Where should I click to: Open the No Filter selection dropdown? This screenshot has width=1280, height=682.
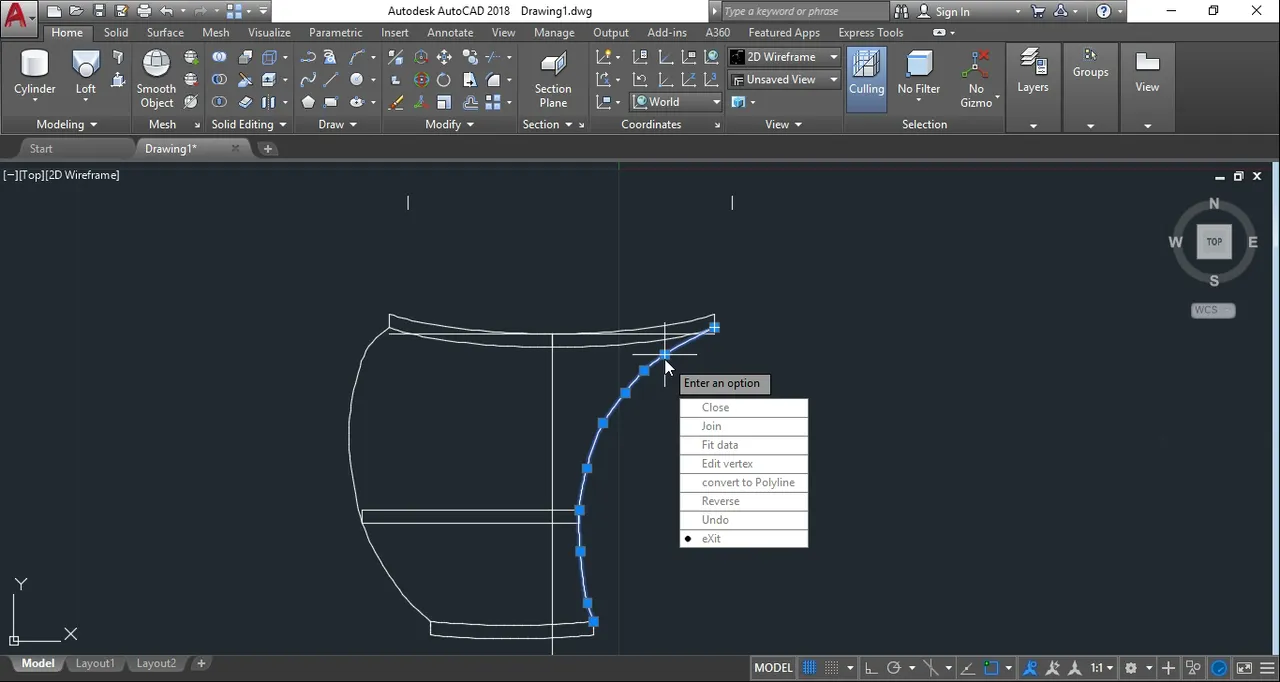919,74
